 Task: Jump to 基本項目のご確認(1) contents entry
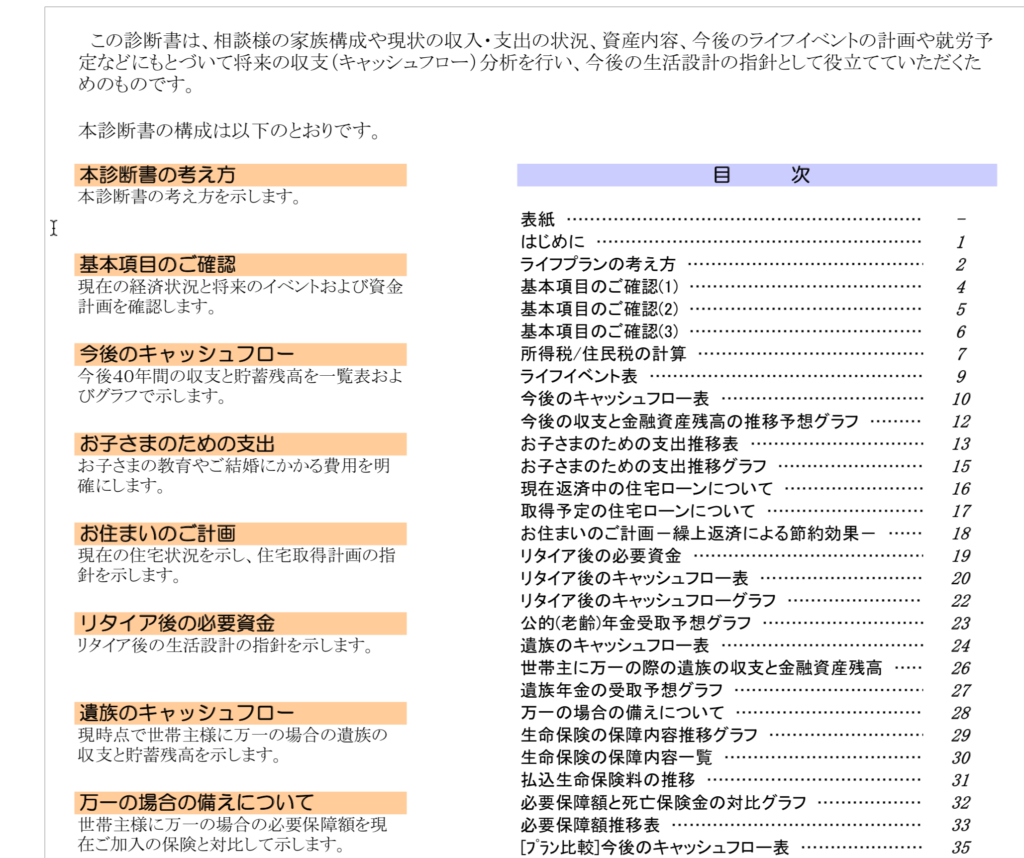pyautogui.click(x=599, y=287)
